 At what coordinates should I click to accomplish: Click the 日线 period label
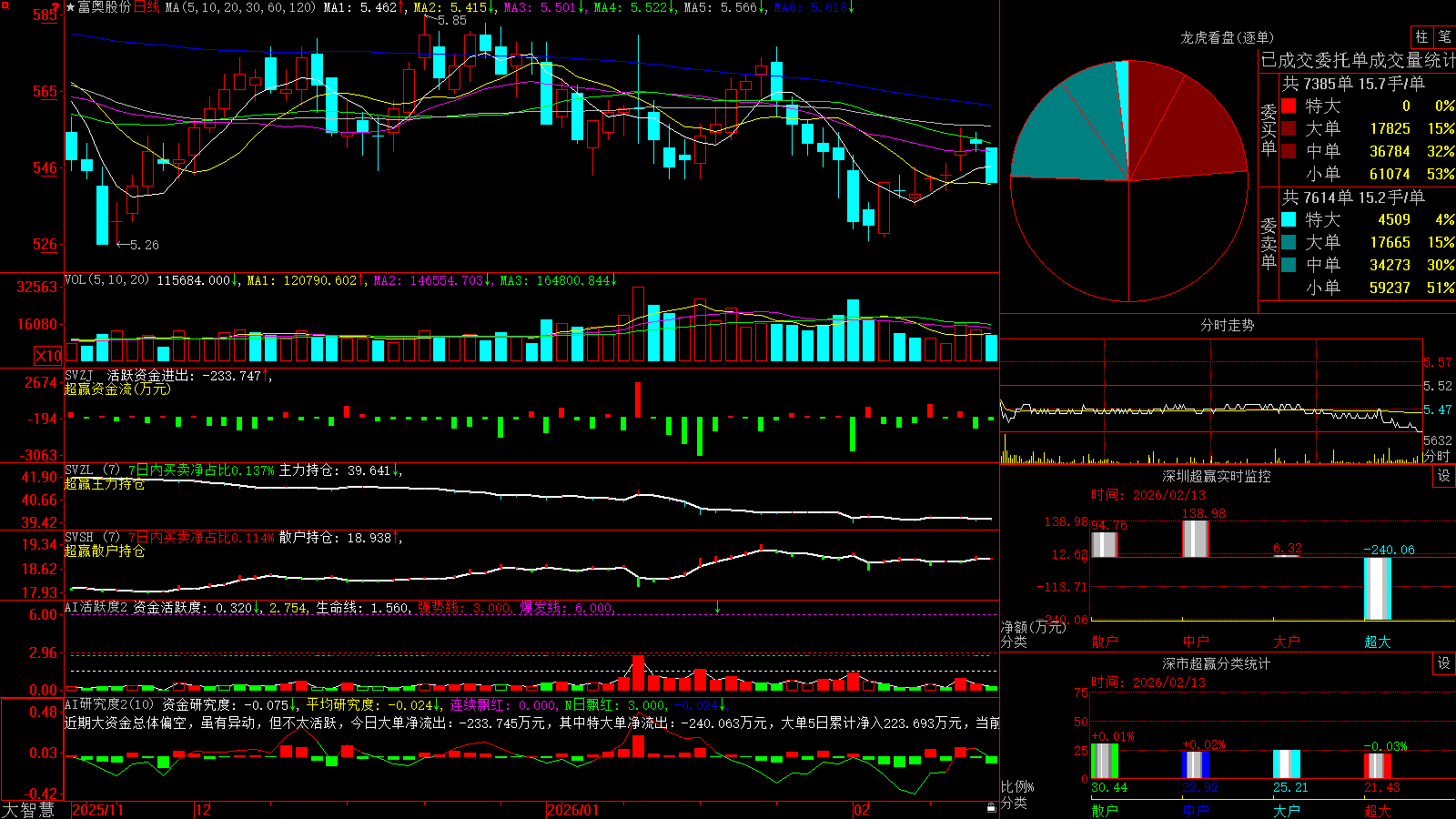click(x=147, y=7)
